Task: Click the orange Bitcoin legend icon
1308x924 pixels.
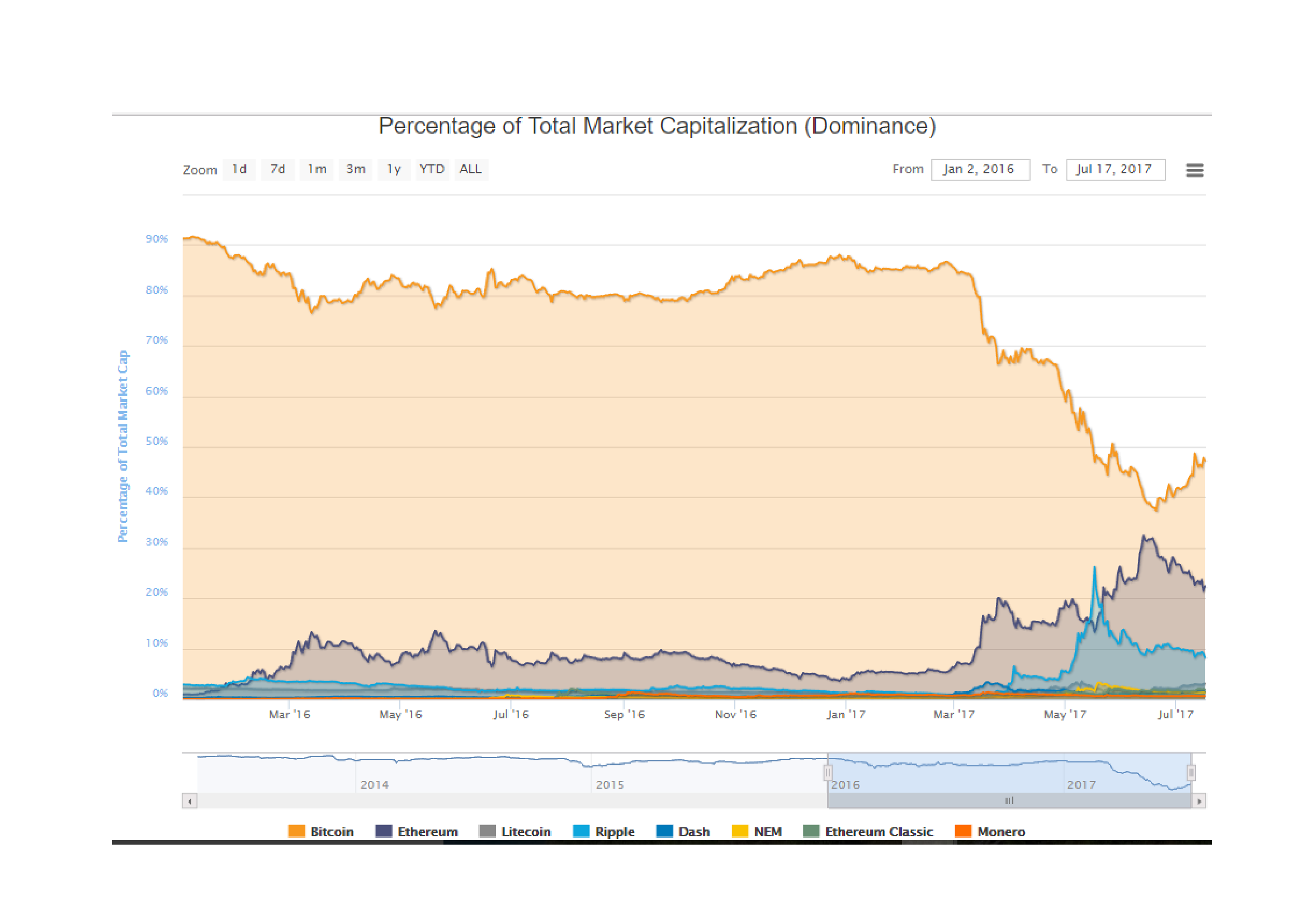Action: (x=297, y=831)
